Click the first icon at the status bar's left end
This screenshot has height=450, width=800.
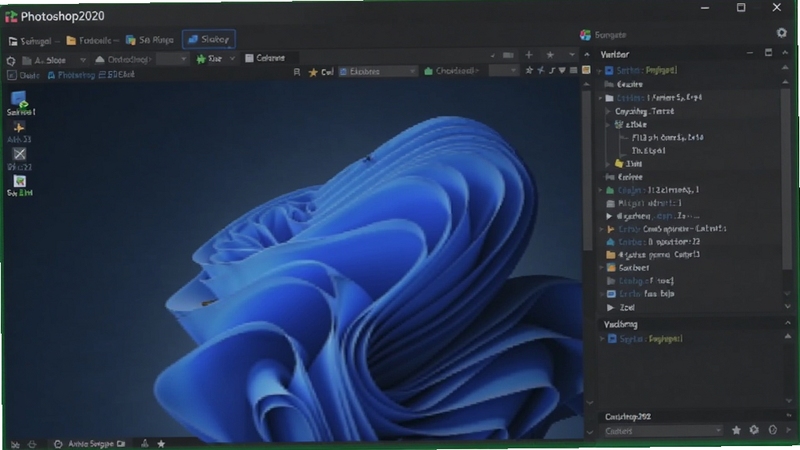(15, 445)
